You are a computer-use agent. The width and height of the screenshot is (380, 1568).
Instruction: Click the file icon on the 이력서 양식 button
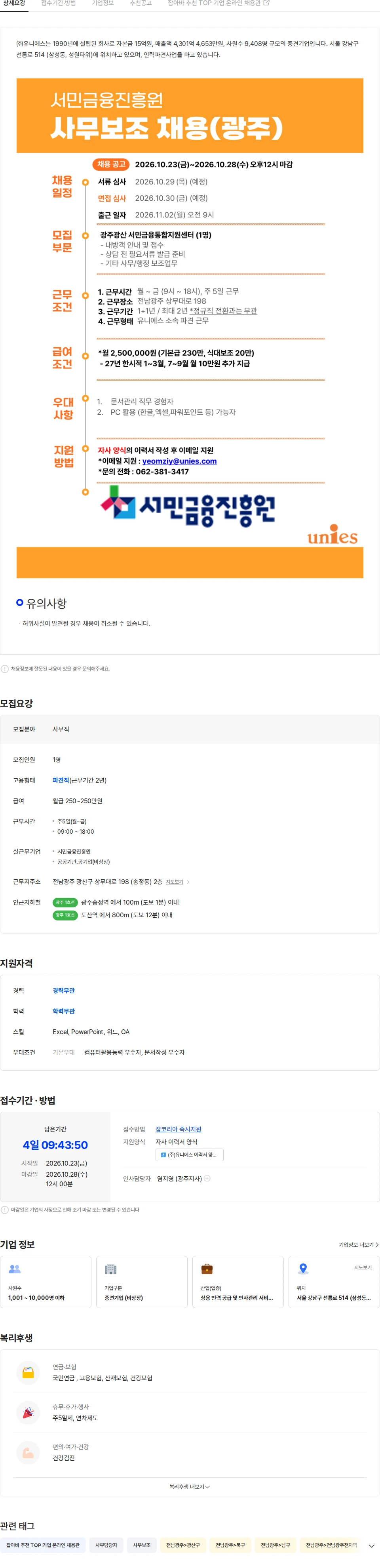[163, 1155]
